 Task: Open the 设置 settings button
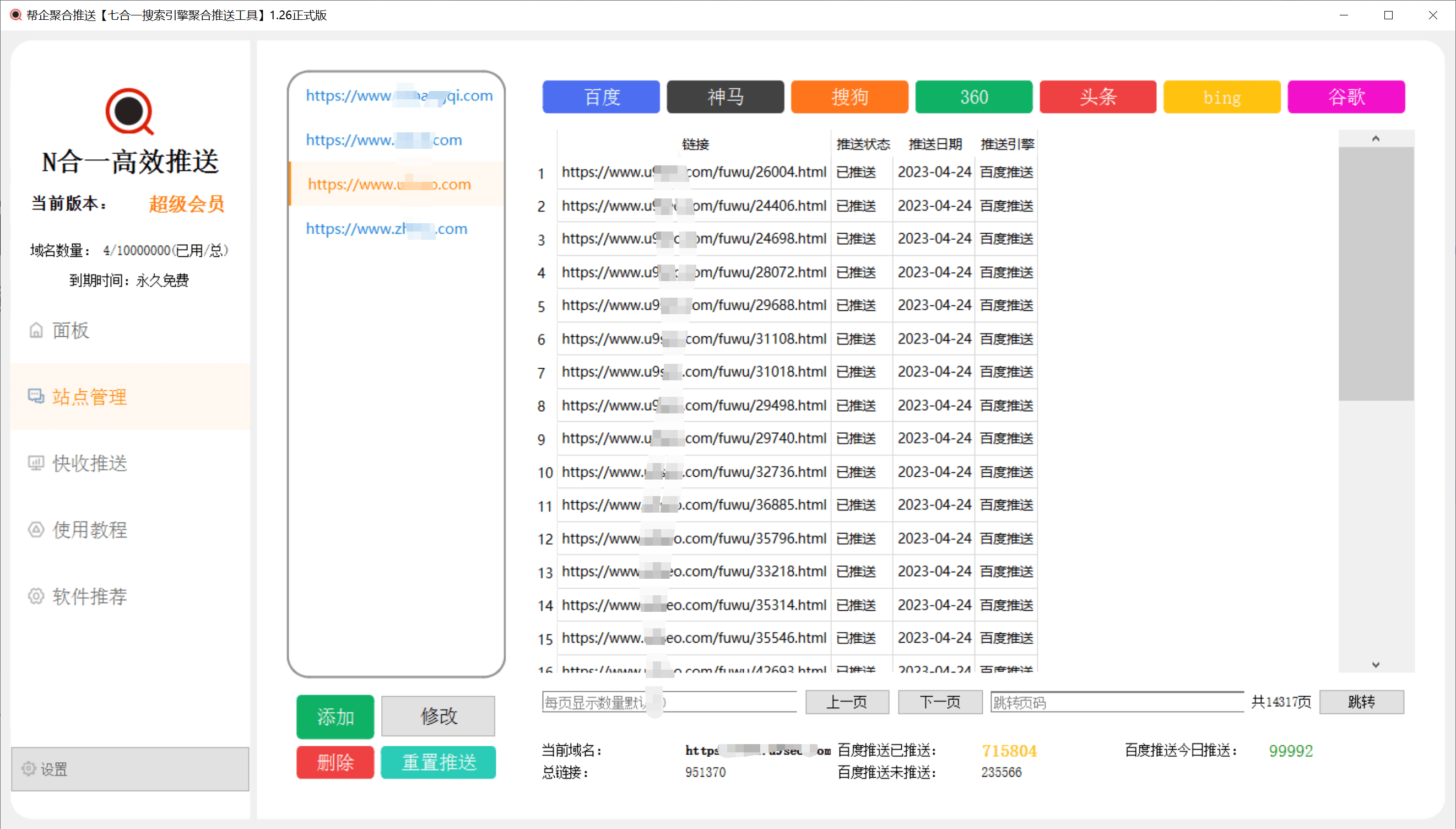[129, 769]
